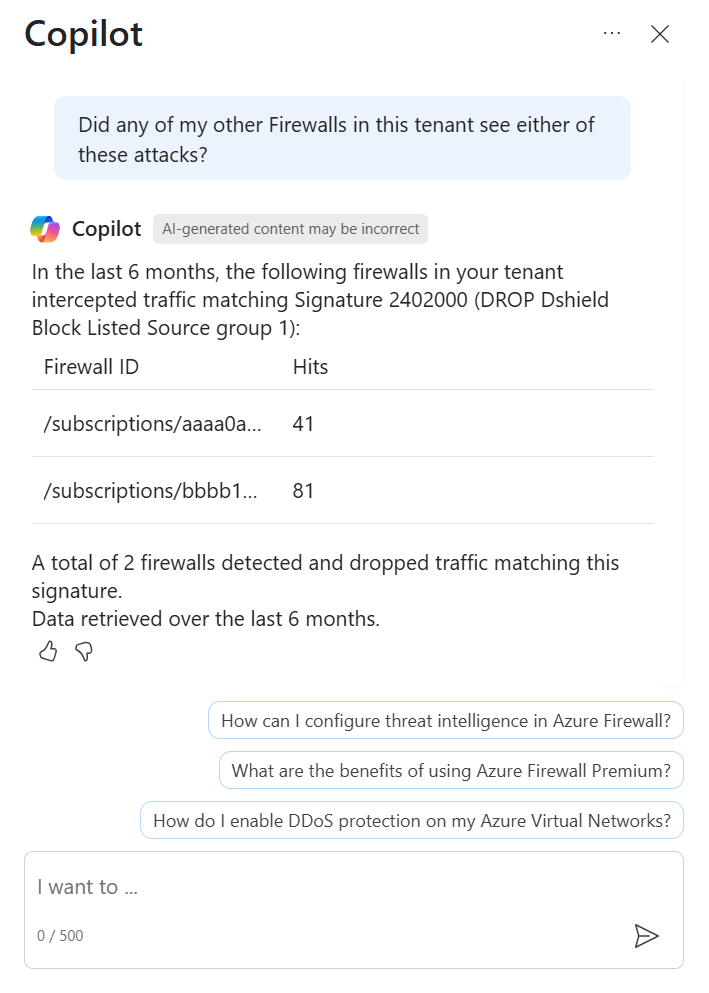Open the more options ellipsis menu

[x=612, y=34]
